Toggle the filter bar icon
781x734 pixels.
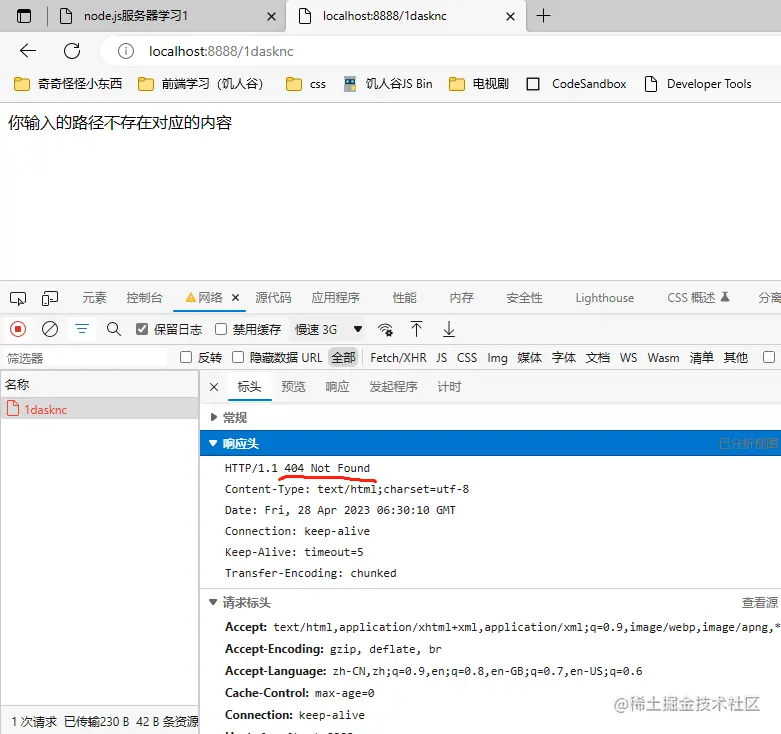[x=82, y=329]
